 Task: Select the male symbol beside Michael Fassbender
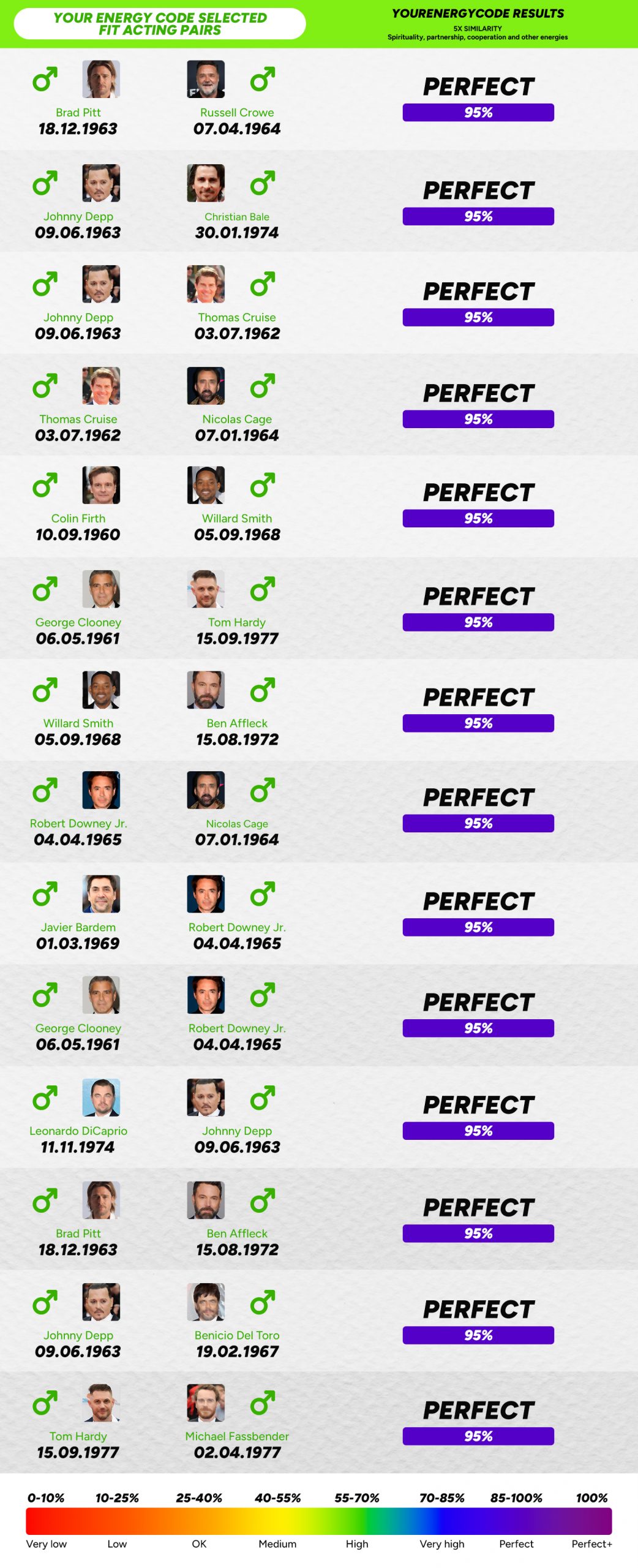click(x=263, y=1403)
